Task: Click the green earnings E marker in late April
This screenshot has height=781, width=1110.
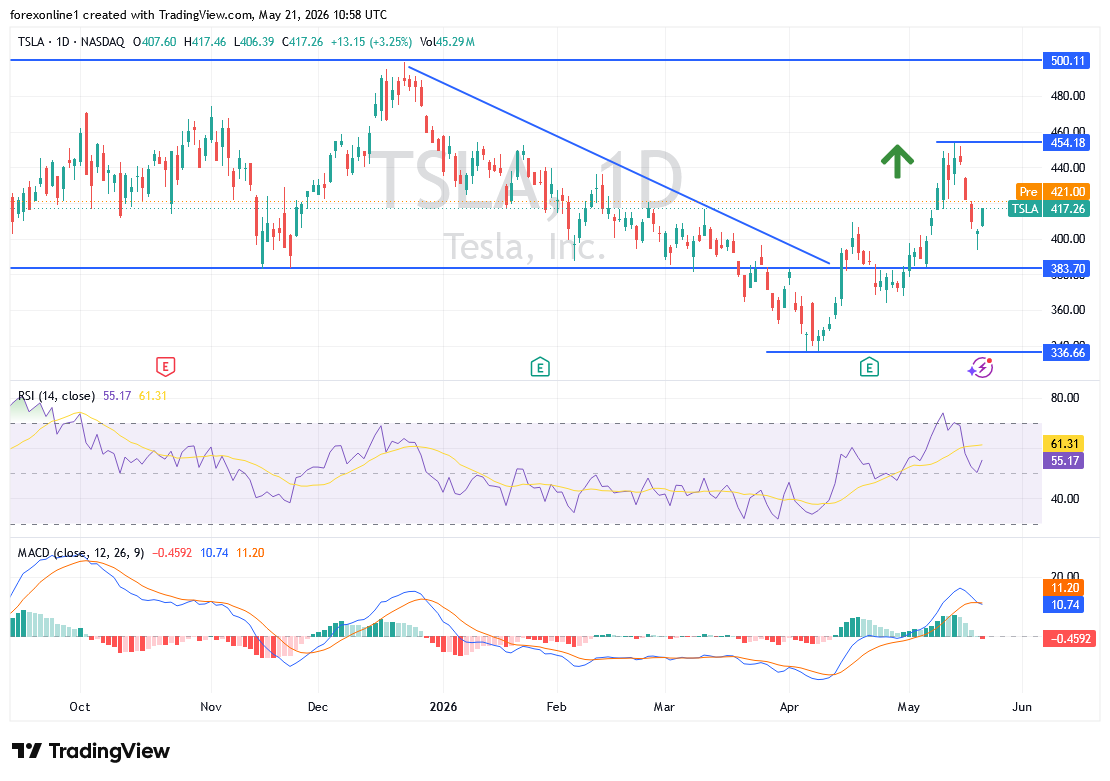Action: (869, 367)
